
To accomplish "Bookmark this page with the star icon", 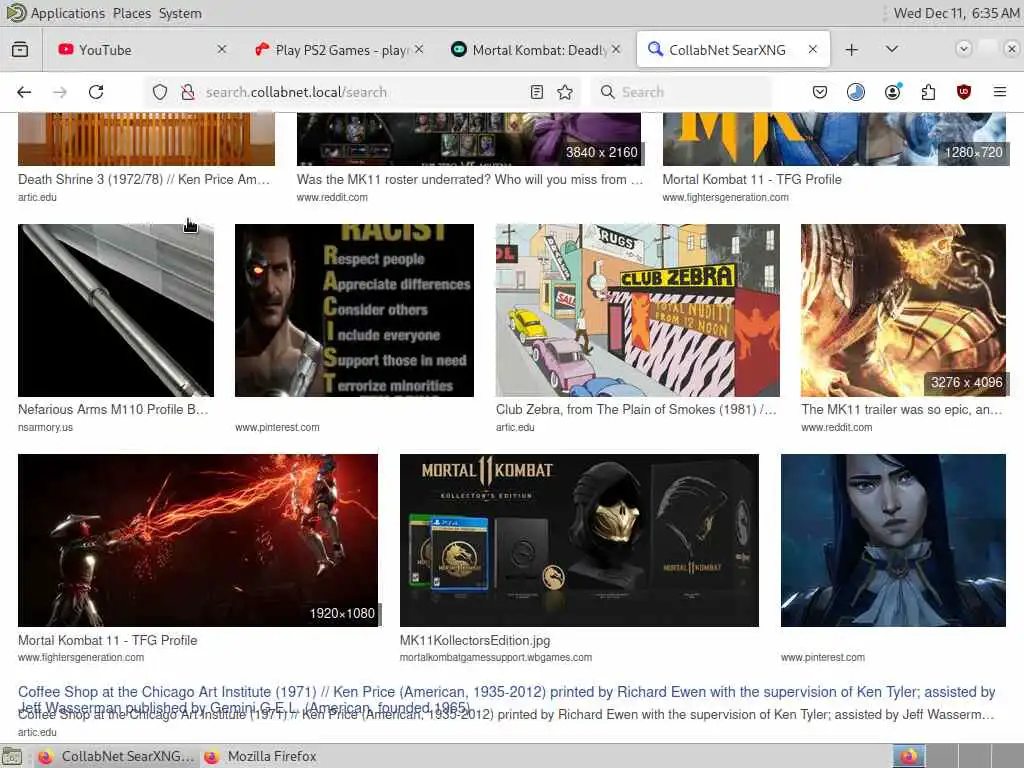I will pos(566,92).
